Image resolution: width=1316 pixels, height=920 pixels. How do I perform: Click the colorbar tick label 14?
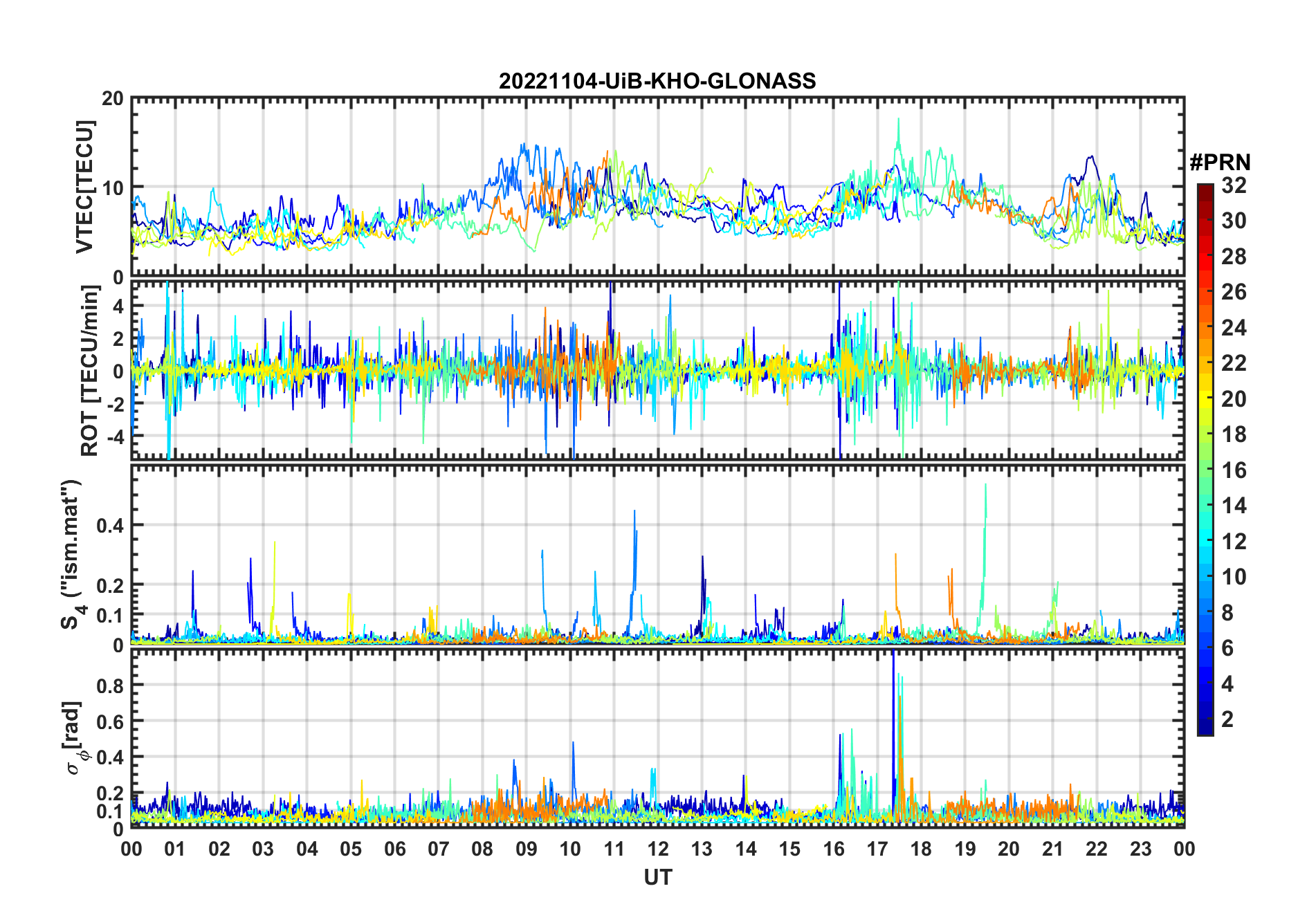point(1234,506)
